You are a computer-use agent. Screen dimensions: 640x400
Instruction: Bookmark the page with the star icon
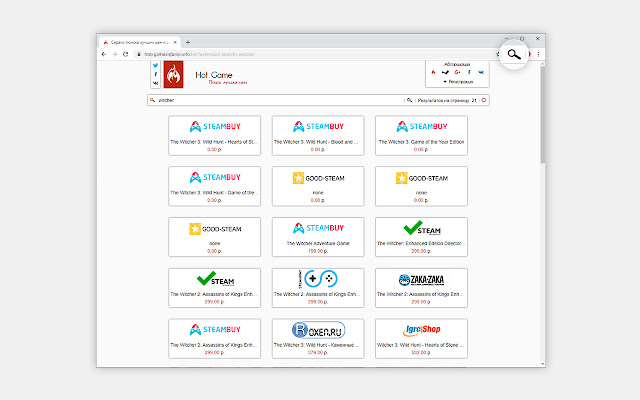coord(498,54)
